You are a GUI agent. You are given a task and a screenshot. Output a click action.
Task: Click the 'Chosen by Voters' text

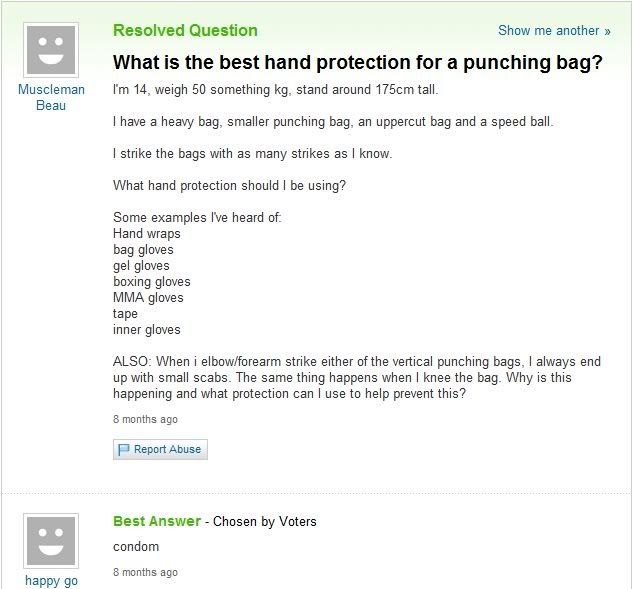[x=264, y=522]
